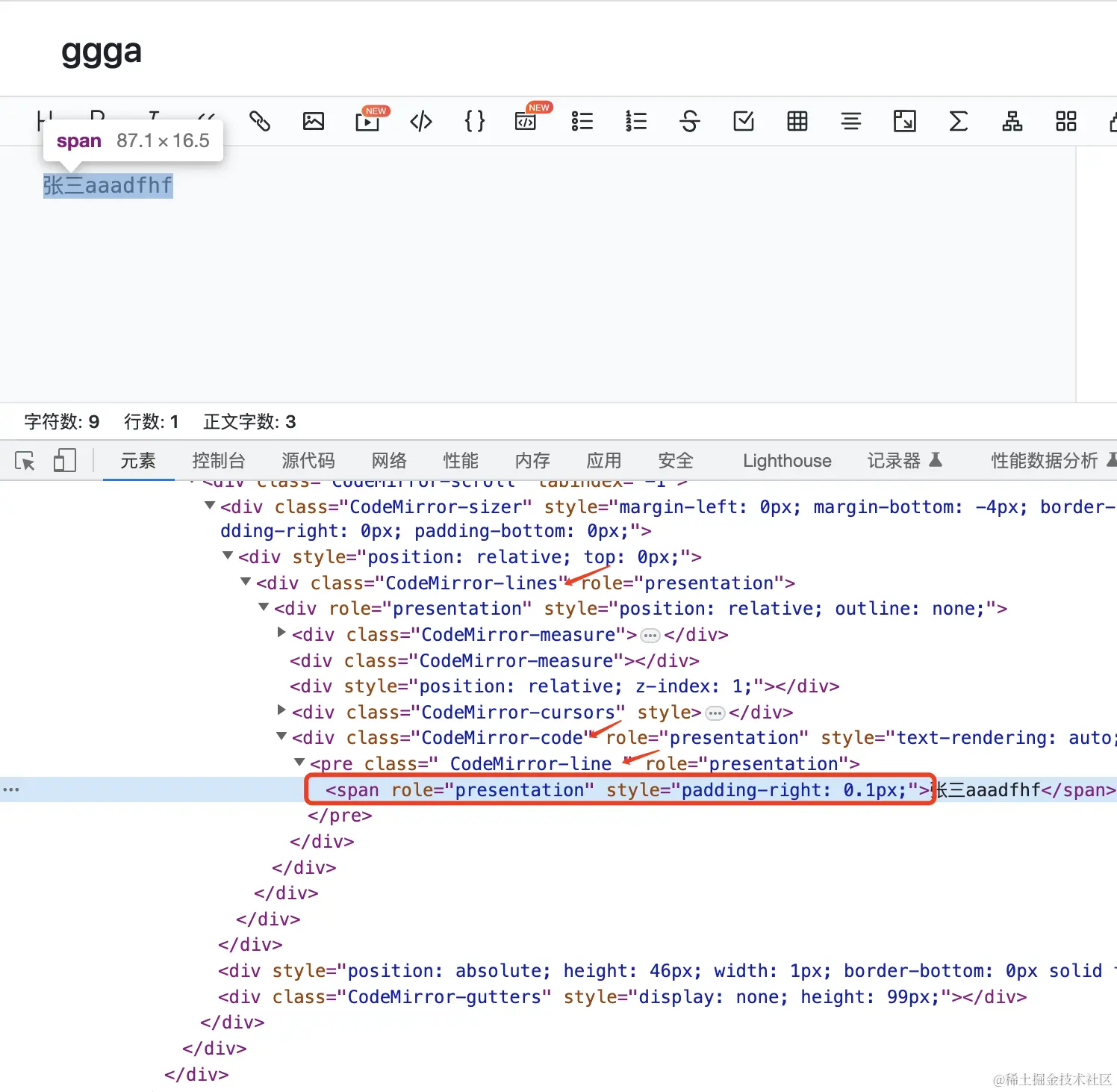Open the Lighthouse tab
The image size is (1117, 1092).
[787, 461]
